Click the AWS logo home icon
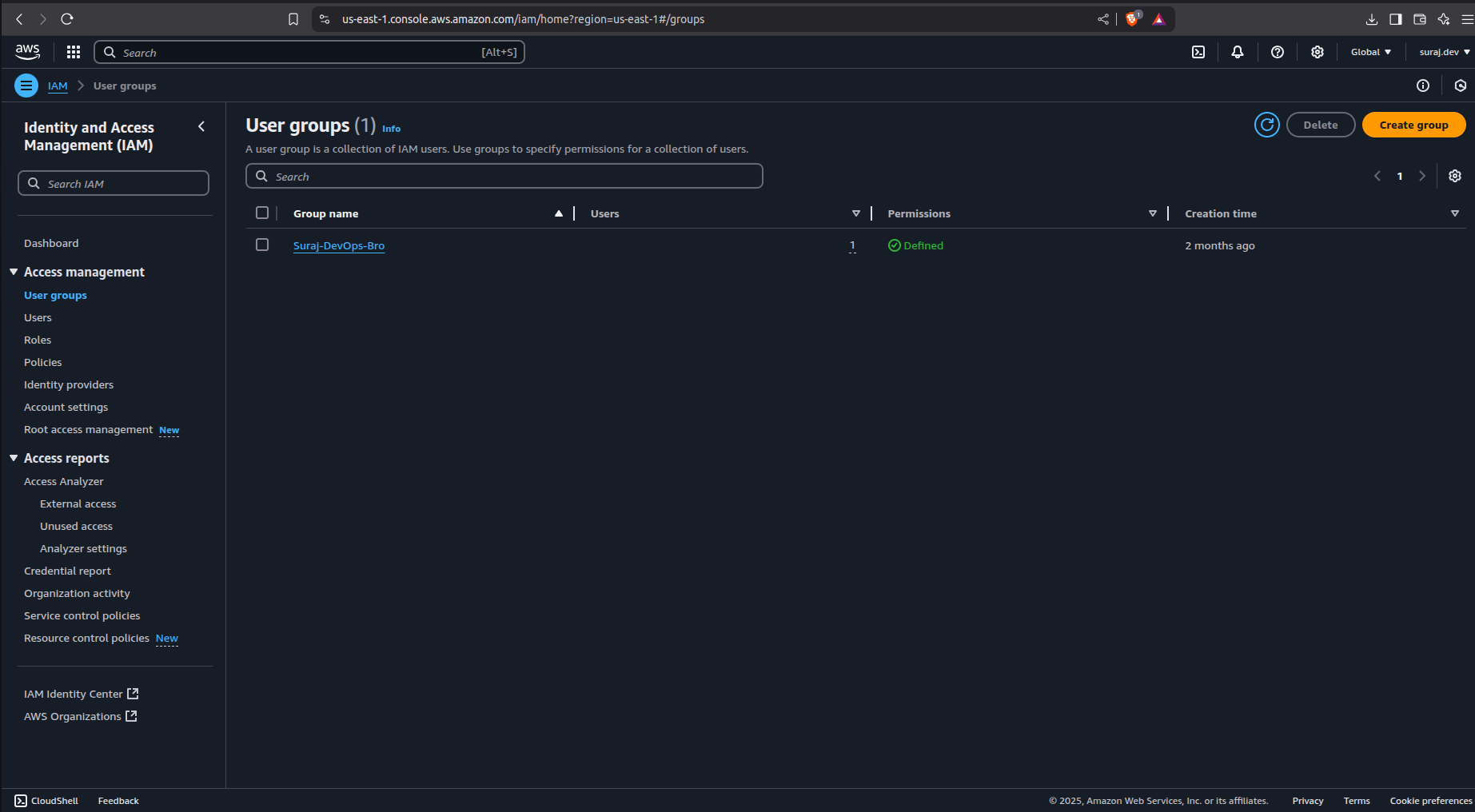This screenshot has width=1475, height=812. pos(27,52)
